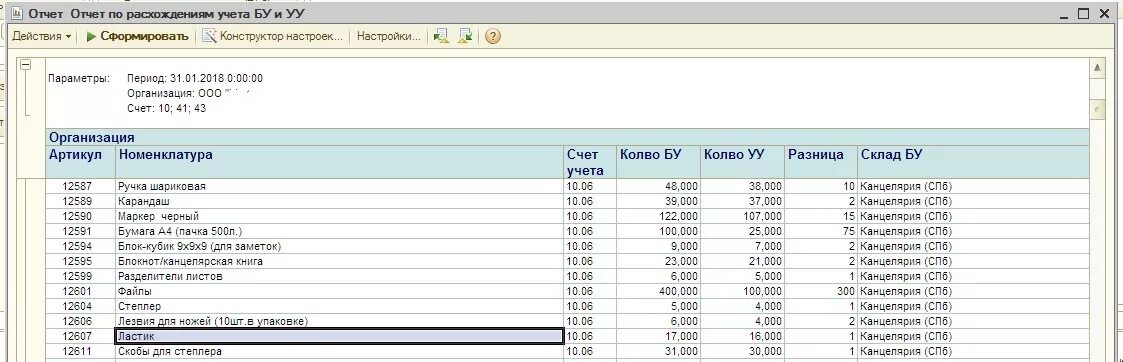The width and height of the screenshot is (1123, 362).
Task: Open the Действия dropdown menu
Action: click(x=42, y=37)
